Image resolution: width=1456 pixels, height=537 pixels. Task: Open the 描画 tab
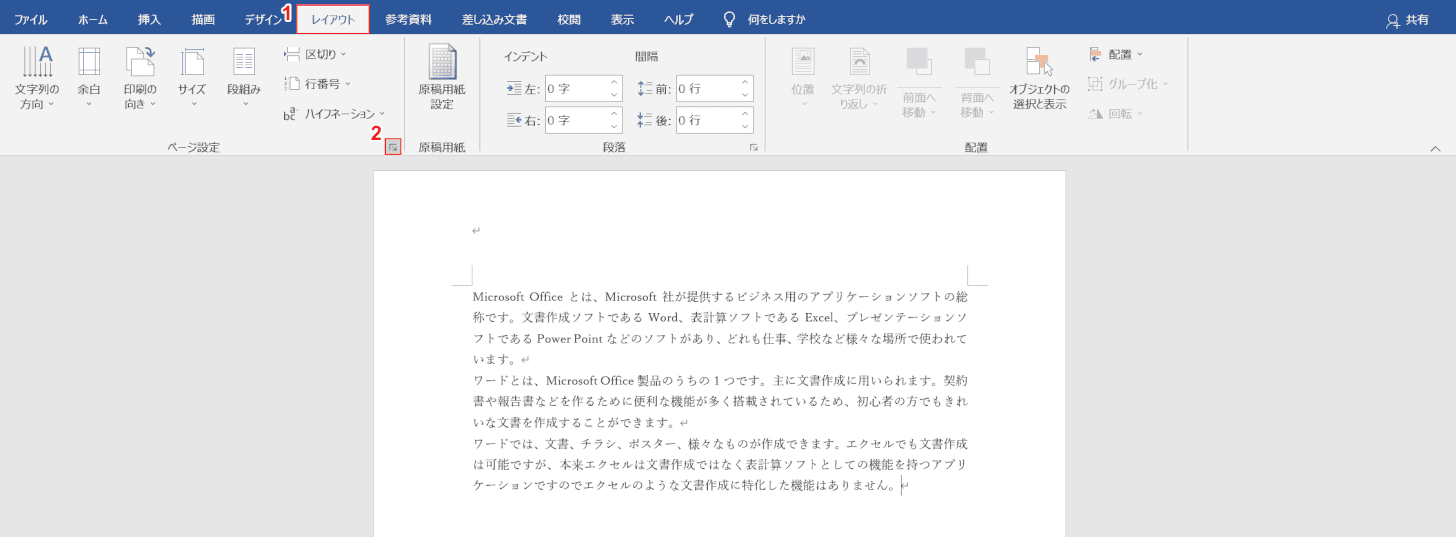pyautogui.click(x=203, y=19)
